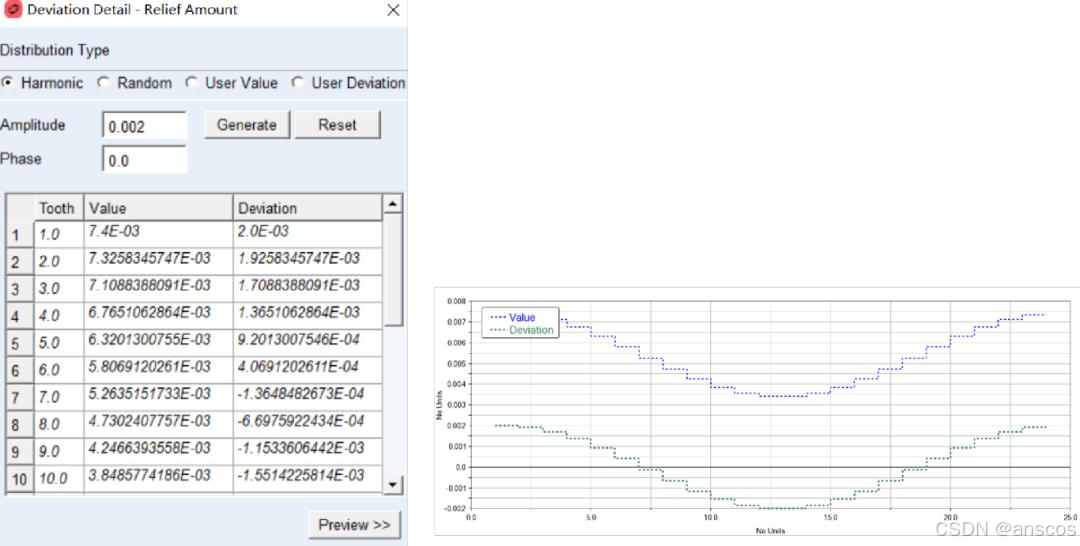Click the value cell 7.4E-03

(158, 235)
